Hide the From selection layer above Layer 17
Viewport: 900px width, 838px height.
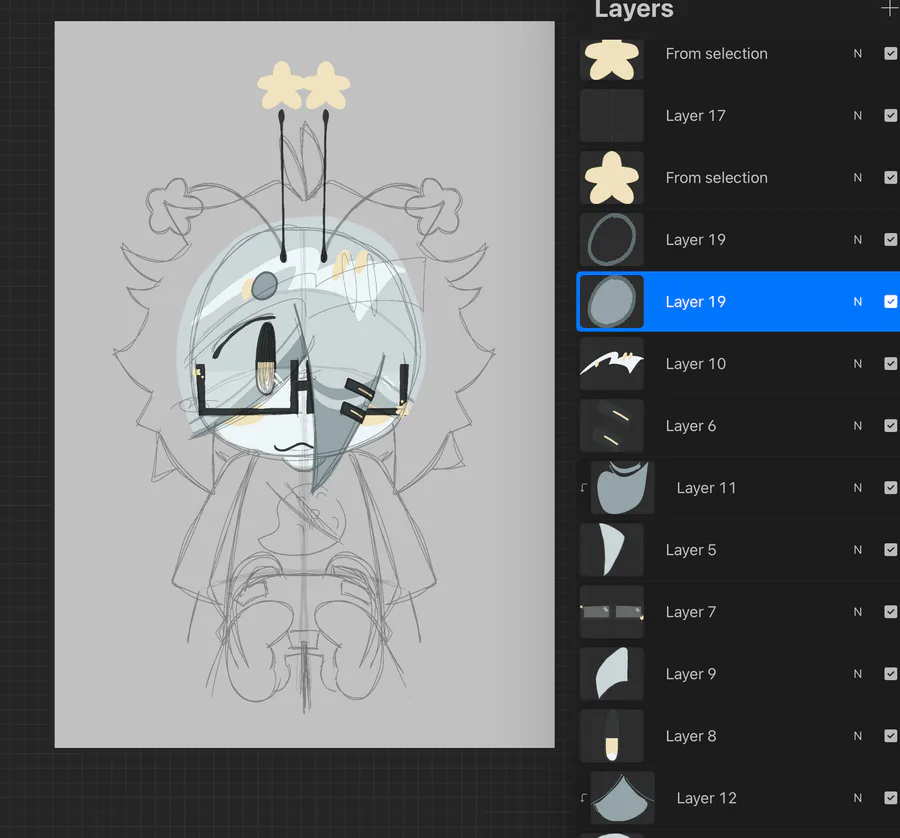tap(891, 53)
